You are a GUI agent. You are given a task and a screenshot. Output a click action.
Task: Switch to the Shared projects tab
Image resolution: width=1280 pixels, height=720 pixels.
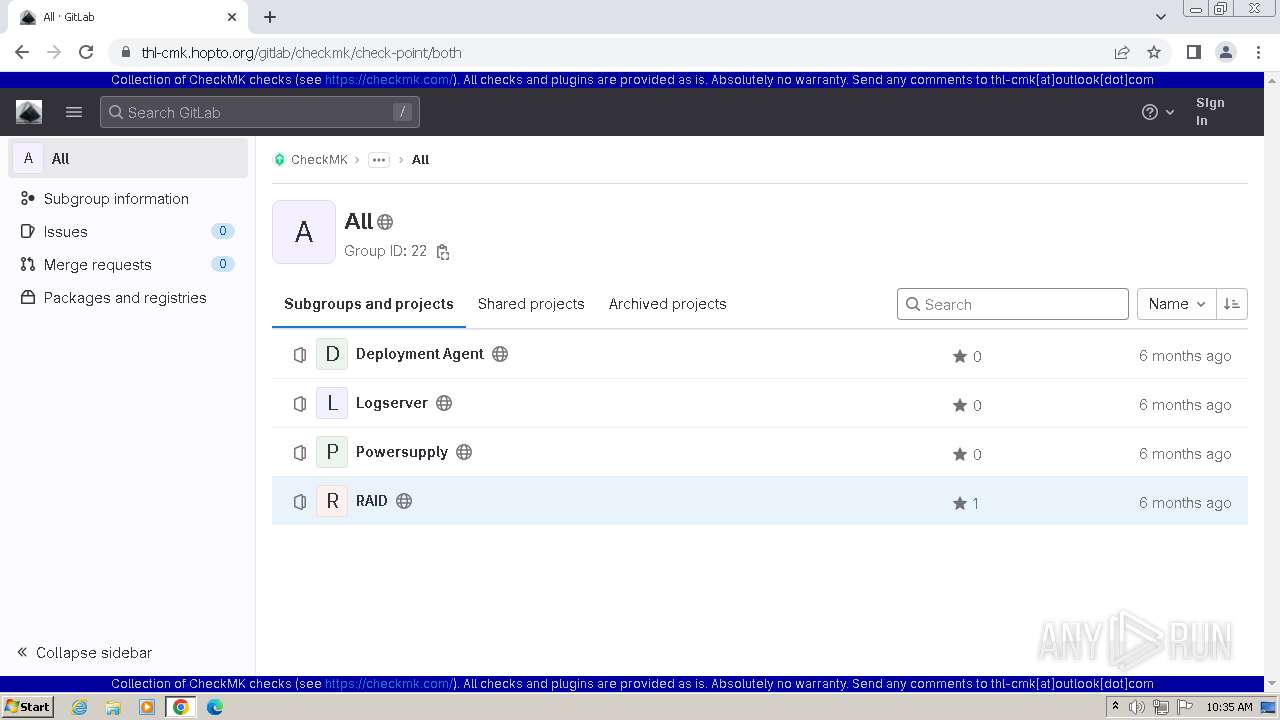click(x=531, y=304)
